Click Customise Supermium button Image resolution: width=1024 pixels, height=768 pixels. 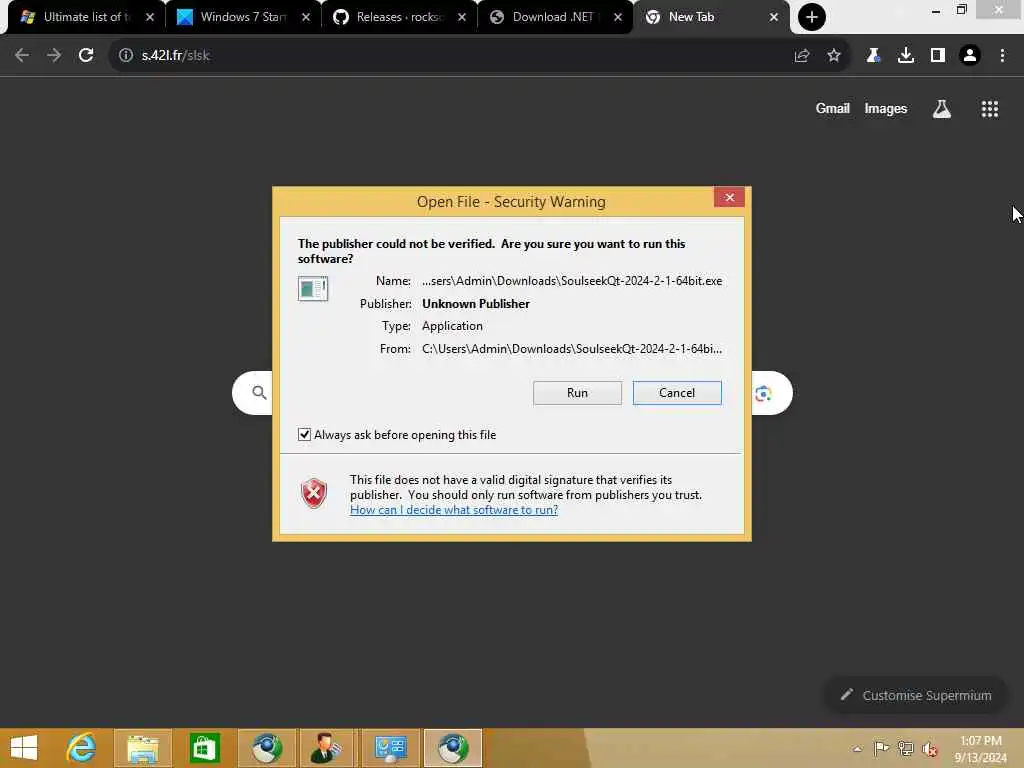(916, 695)
